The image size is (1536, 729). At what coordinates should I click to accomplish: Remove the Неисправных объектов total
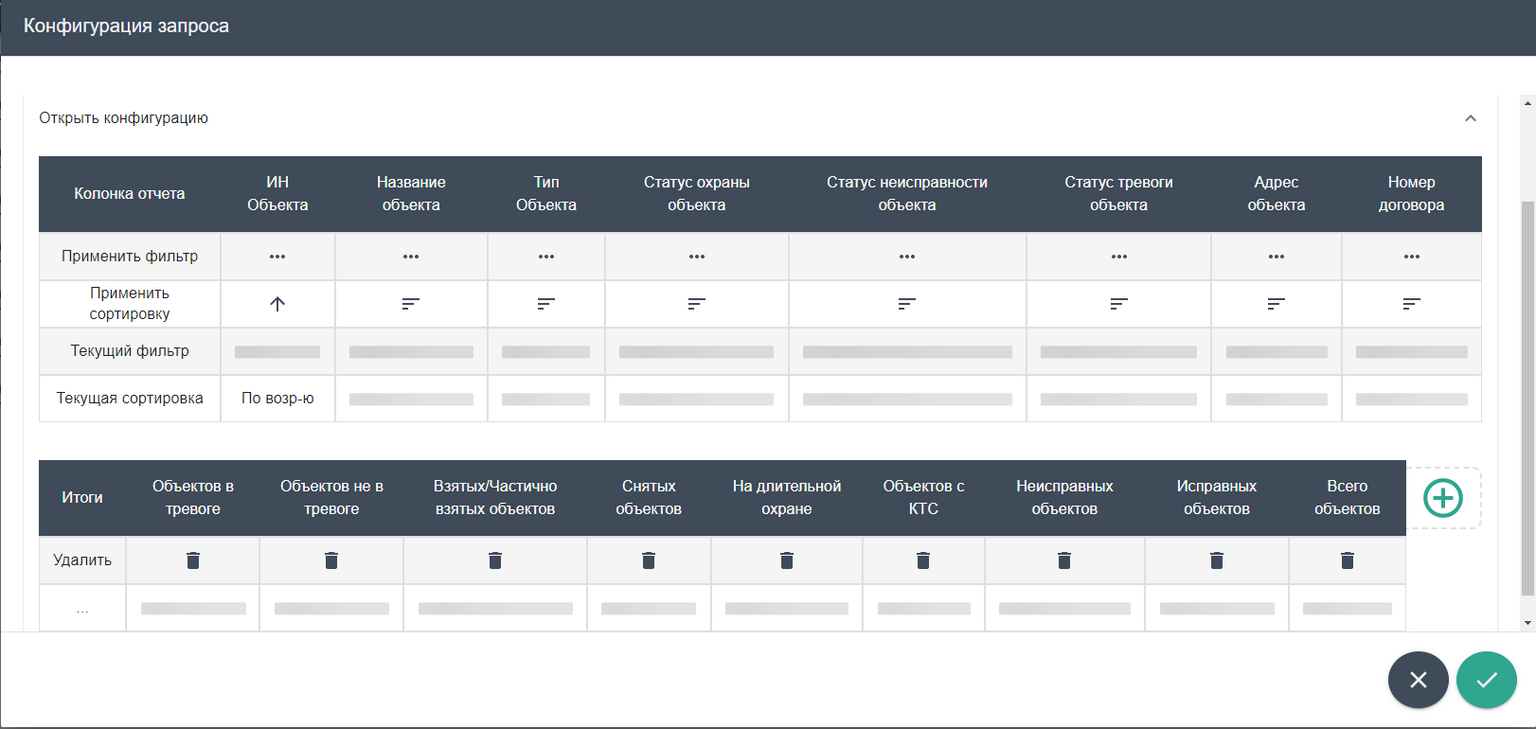[x=1064, y=560]
